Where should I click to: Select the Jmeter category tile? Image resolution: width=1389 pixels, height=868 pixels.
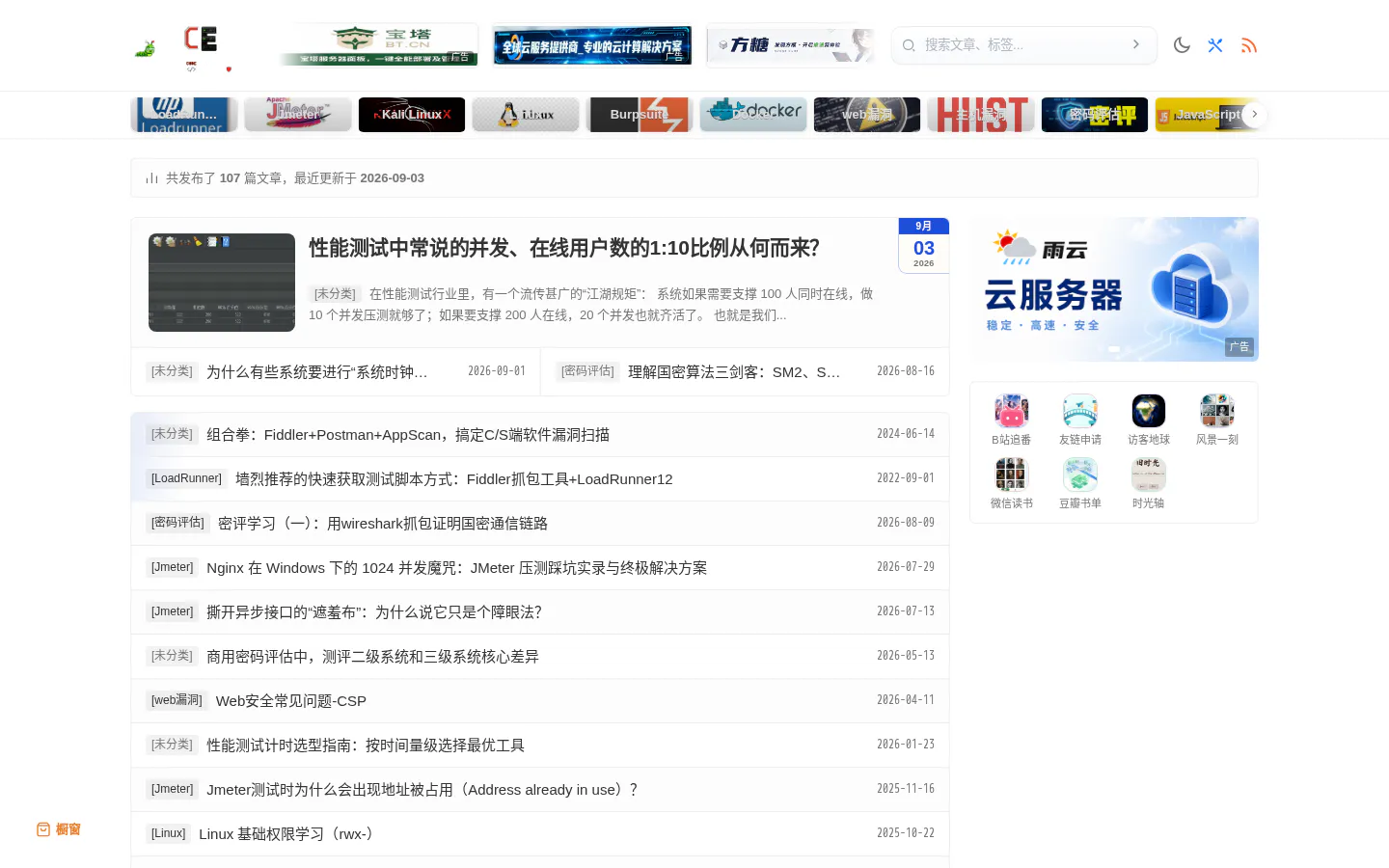[x=298, y=115]
